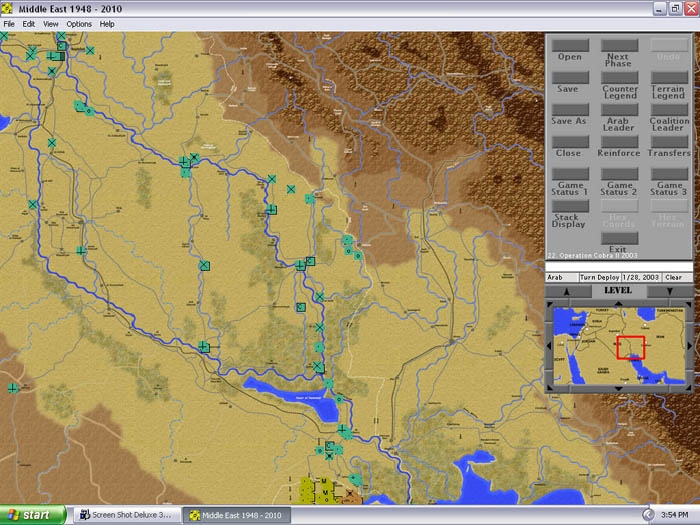Click the system tray icon beside the clock
Screen dimensions: 700x525
click(x=648, y=515)
